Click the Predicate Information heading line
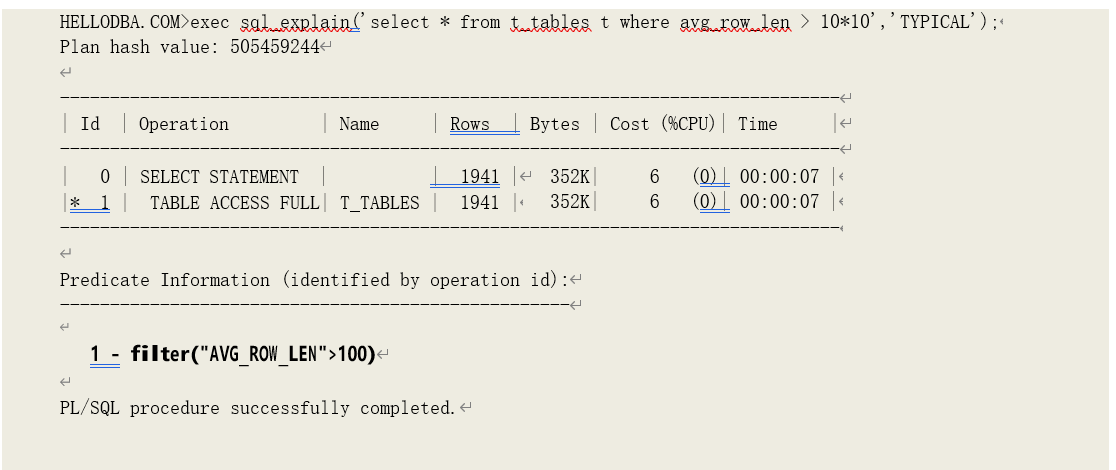Viewport: 1116px width, 470px height. tap(314, 280)
